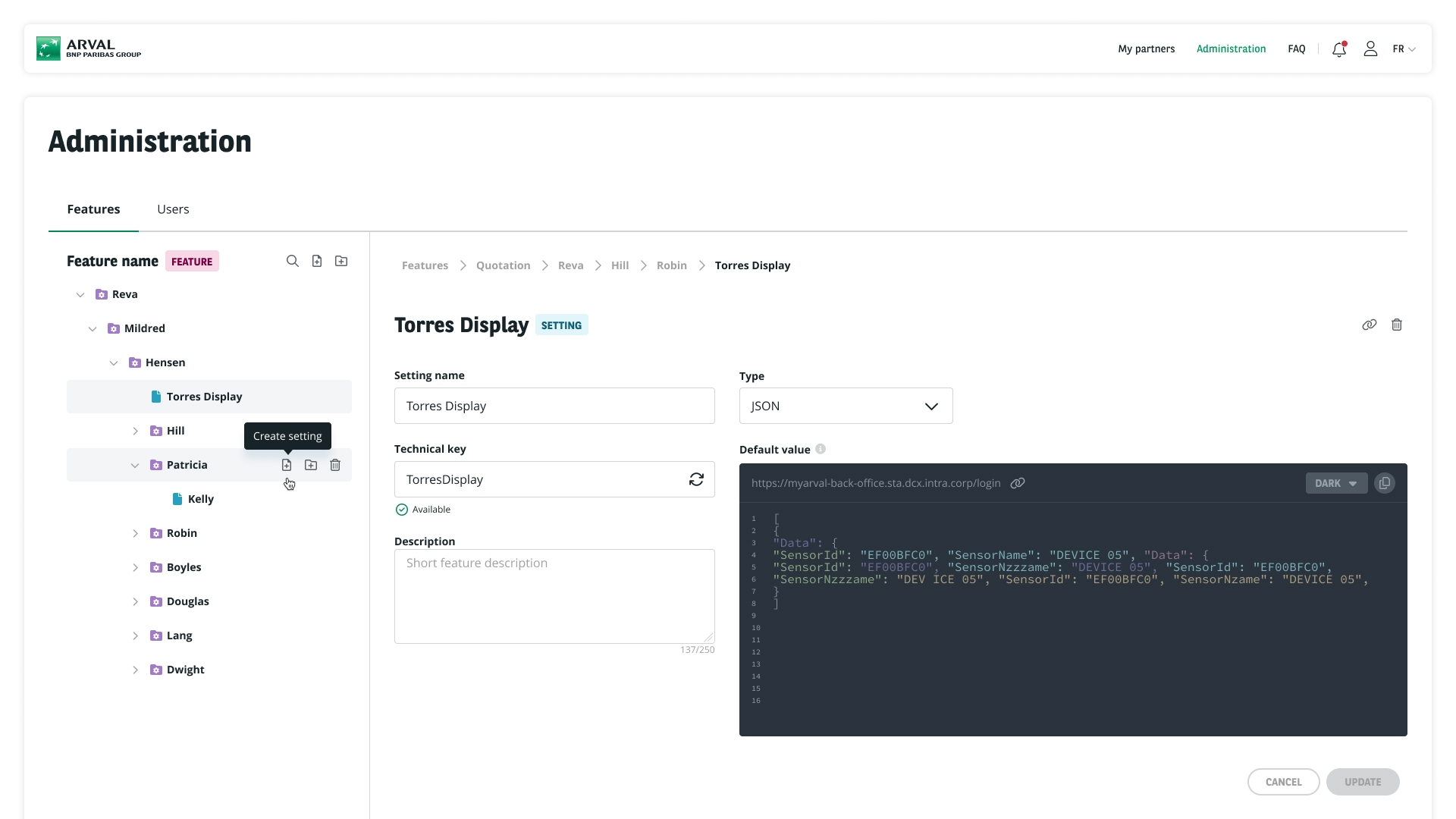Viewport: 1456px width, 819px height.
Task: Switch to the Features tab
Action: [93, 209]
